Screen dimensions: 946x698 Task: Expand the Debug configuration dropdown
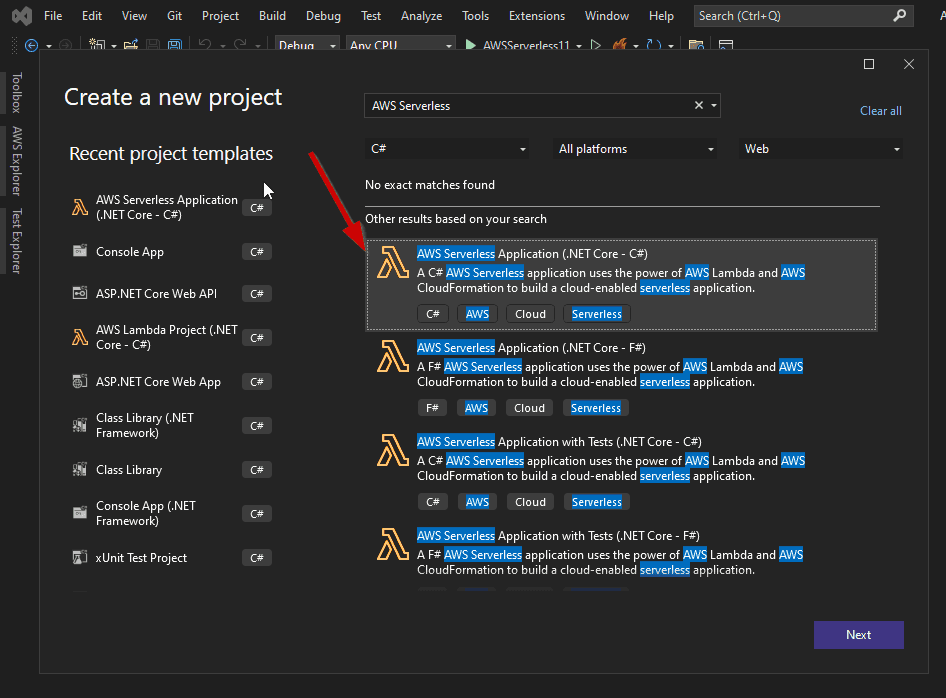(307, 46)
